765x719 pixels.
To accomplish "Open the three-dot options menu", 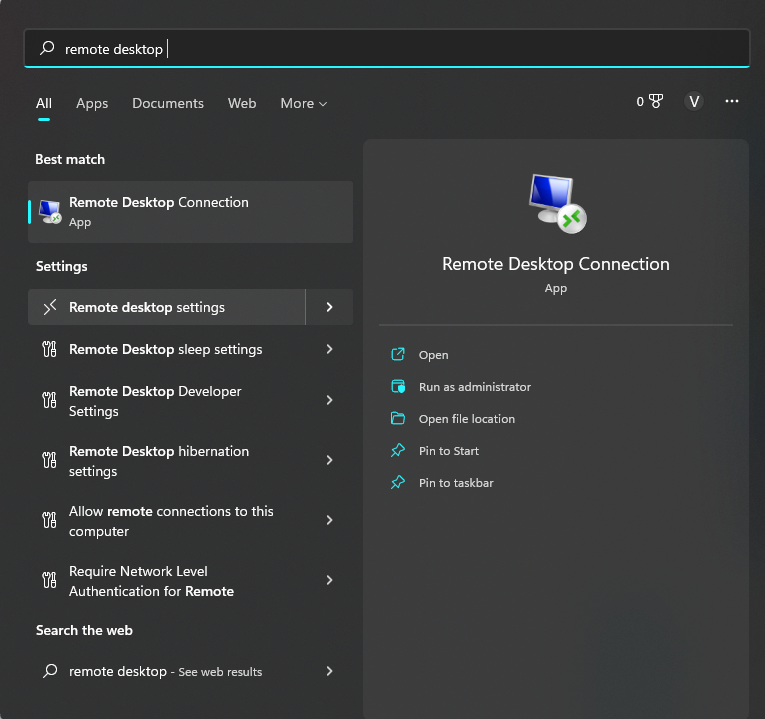I will coord(731,101).
